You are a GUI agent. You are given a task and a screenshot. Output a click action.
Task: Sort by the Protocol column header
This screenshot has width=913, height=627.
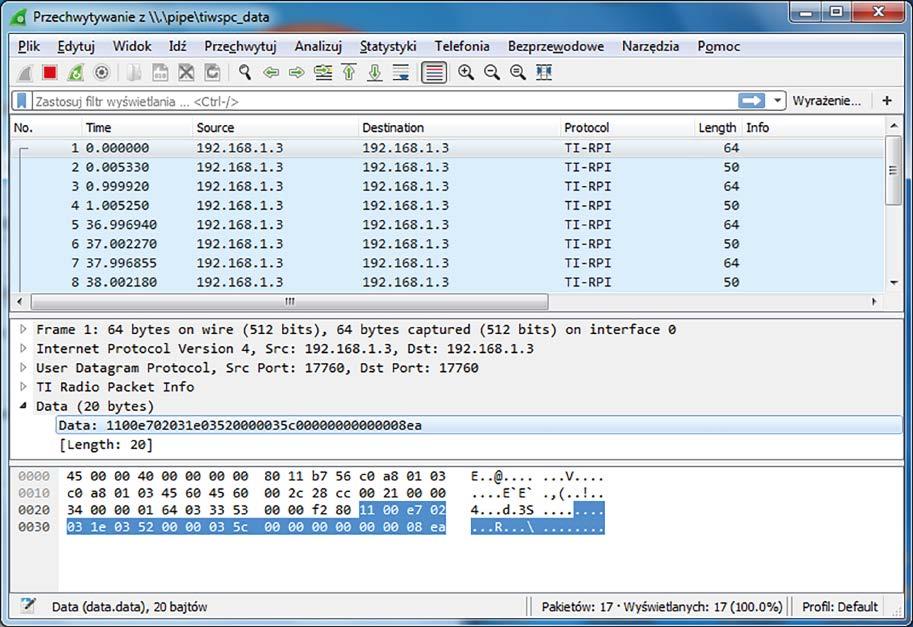626,127
